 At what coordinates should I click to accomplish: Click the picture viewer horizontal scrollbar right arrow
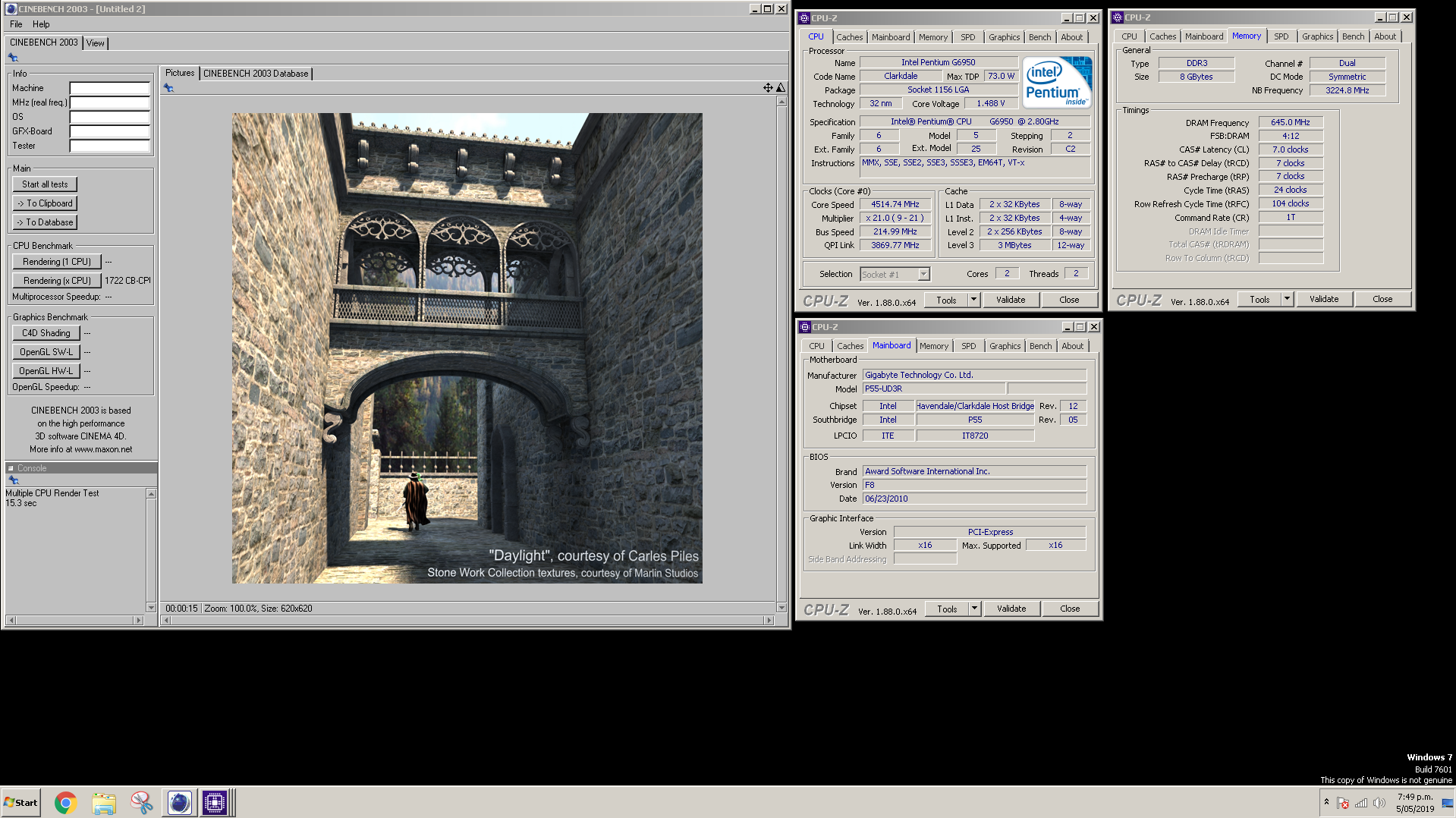point(769,621)
